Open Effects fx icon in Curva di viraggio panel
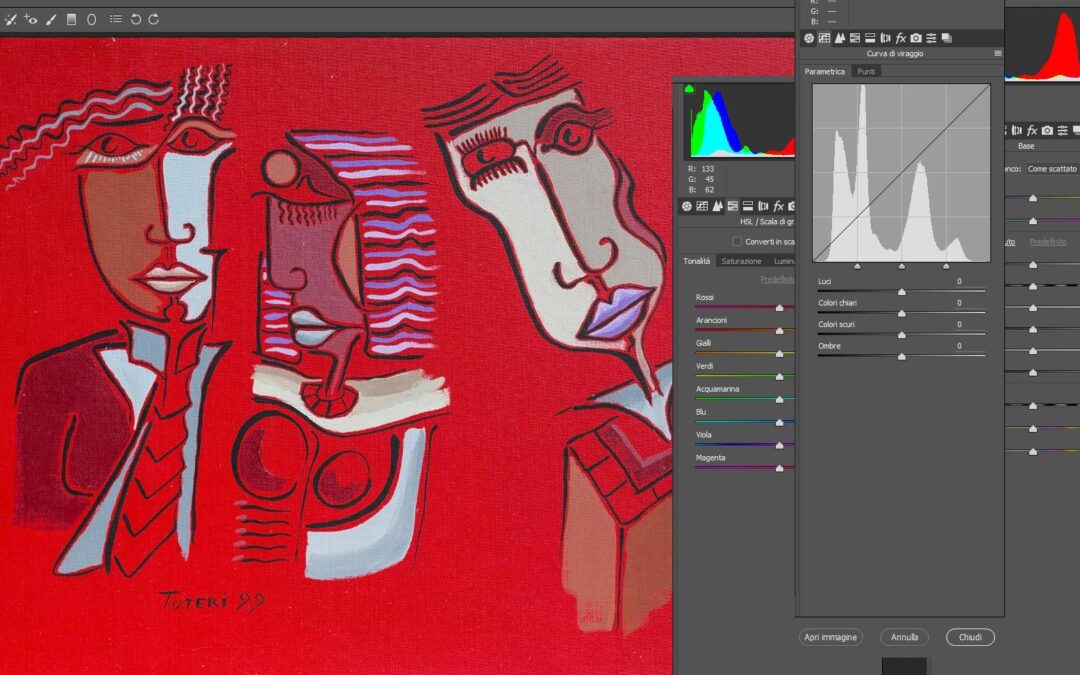Screen dimensions: 1080x675 pyautogui.click(x=900, y=39)
